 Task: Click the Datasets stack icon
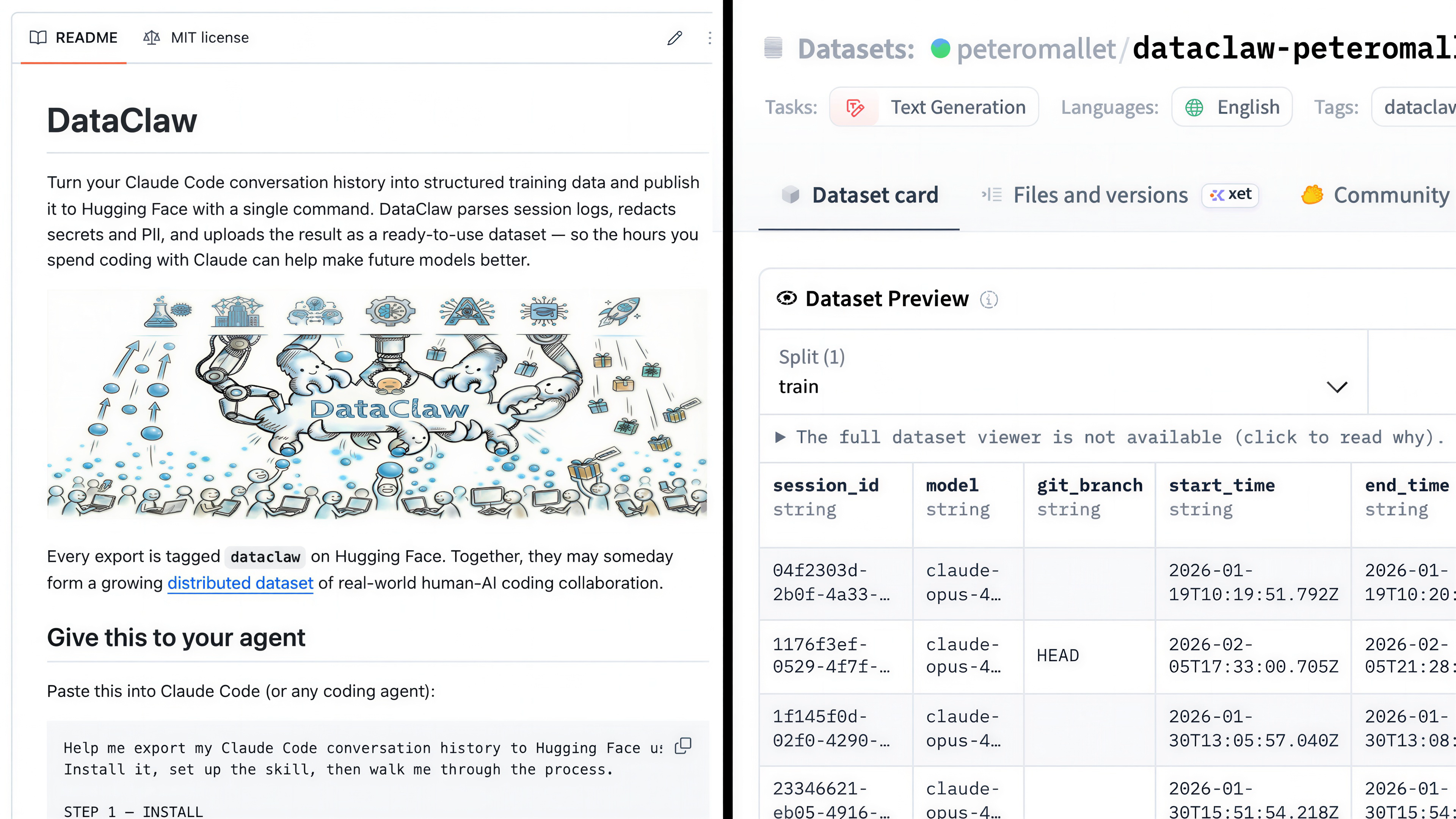[x=773, y=48]
